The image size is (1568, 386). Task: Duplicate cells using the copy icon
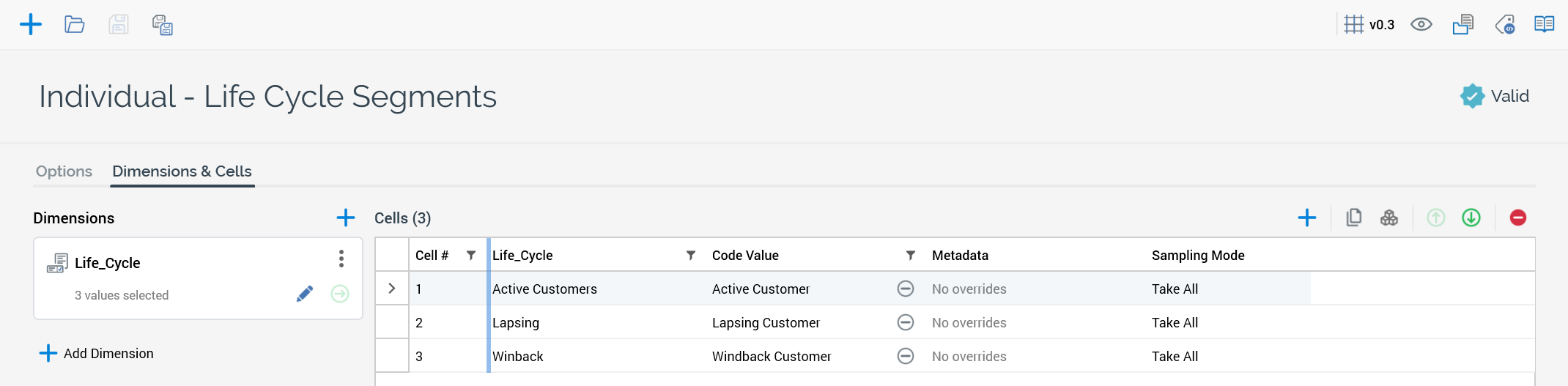[1353, 218]
